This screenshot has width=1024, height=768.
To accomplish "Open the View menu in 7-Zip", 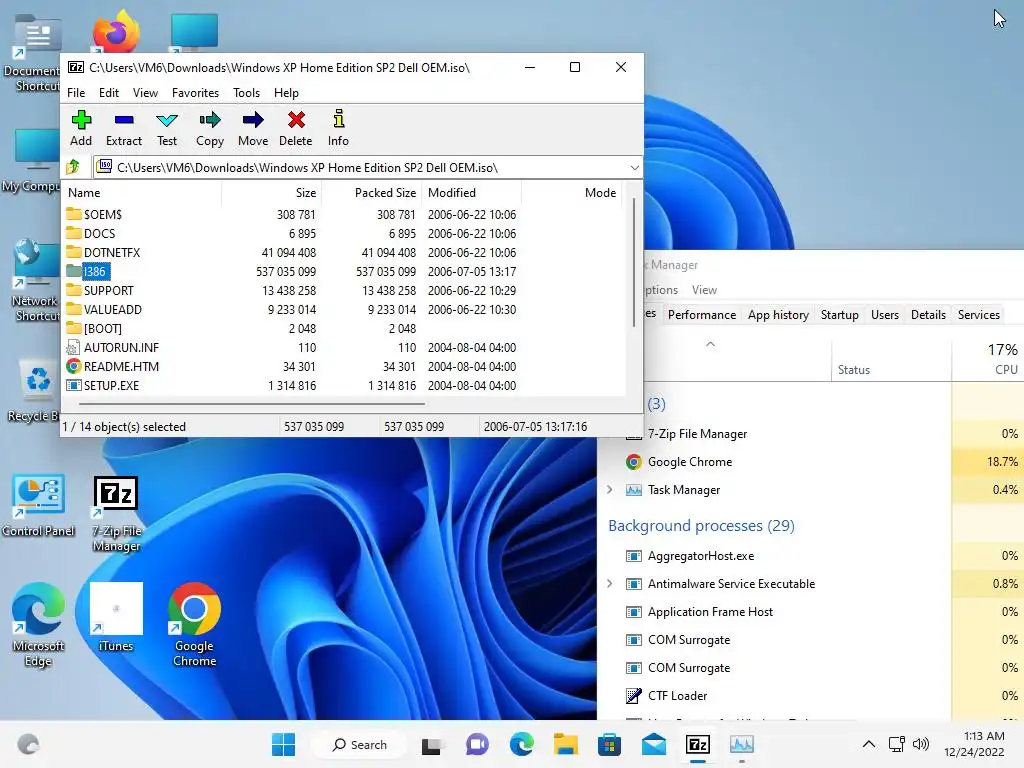I will (x=145, y=93).
